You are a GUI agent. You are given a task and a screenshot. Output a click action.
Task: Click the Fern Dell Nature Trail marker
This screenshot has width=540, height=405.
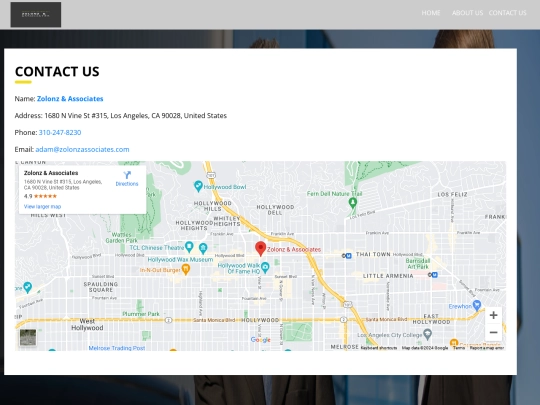tap(352, 202)
